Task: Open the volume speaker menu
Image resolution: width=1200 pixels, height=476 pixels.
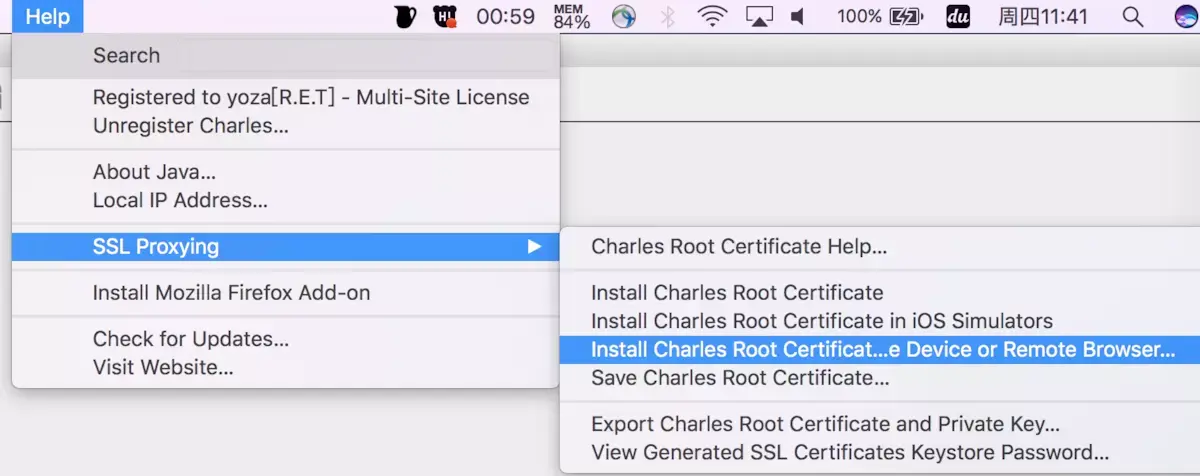Action: coord(799,16)
